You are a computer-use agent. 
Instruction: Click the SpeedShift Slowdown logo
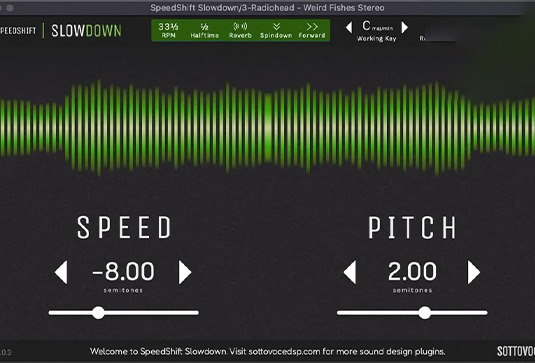coord(61,31)
